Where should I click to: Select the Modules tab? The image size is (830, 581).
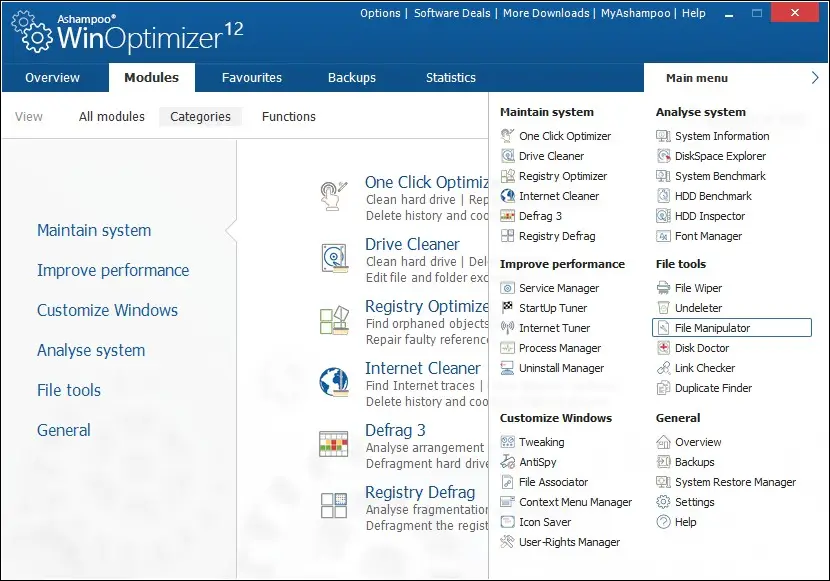(x=151, y=78)
